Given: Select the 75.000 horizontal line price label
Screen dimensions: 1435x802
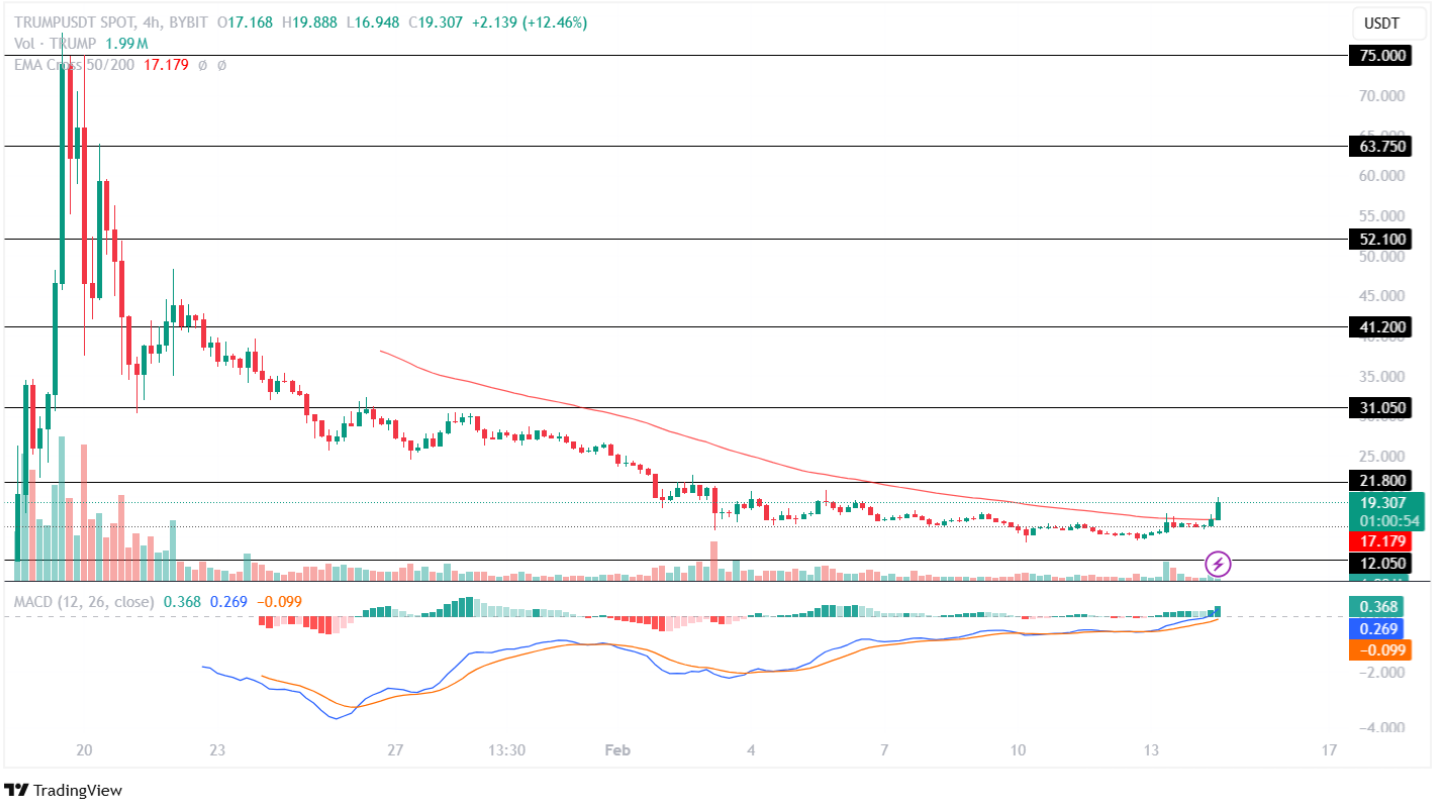Looking at the screenshot, I should 1380,56.
